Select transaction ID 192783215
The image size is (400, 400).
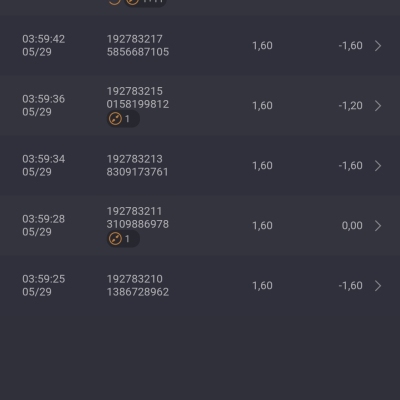point(135,91)
